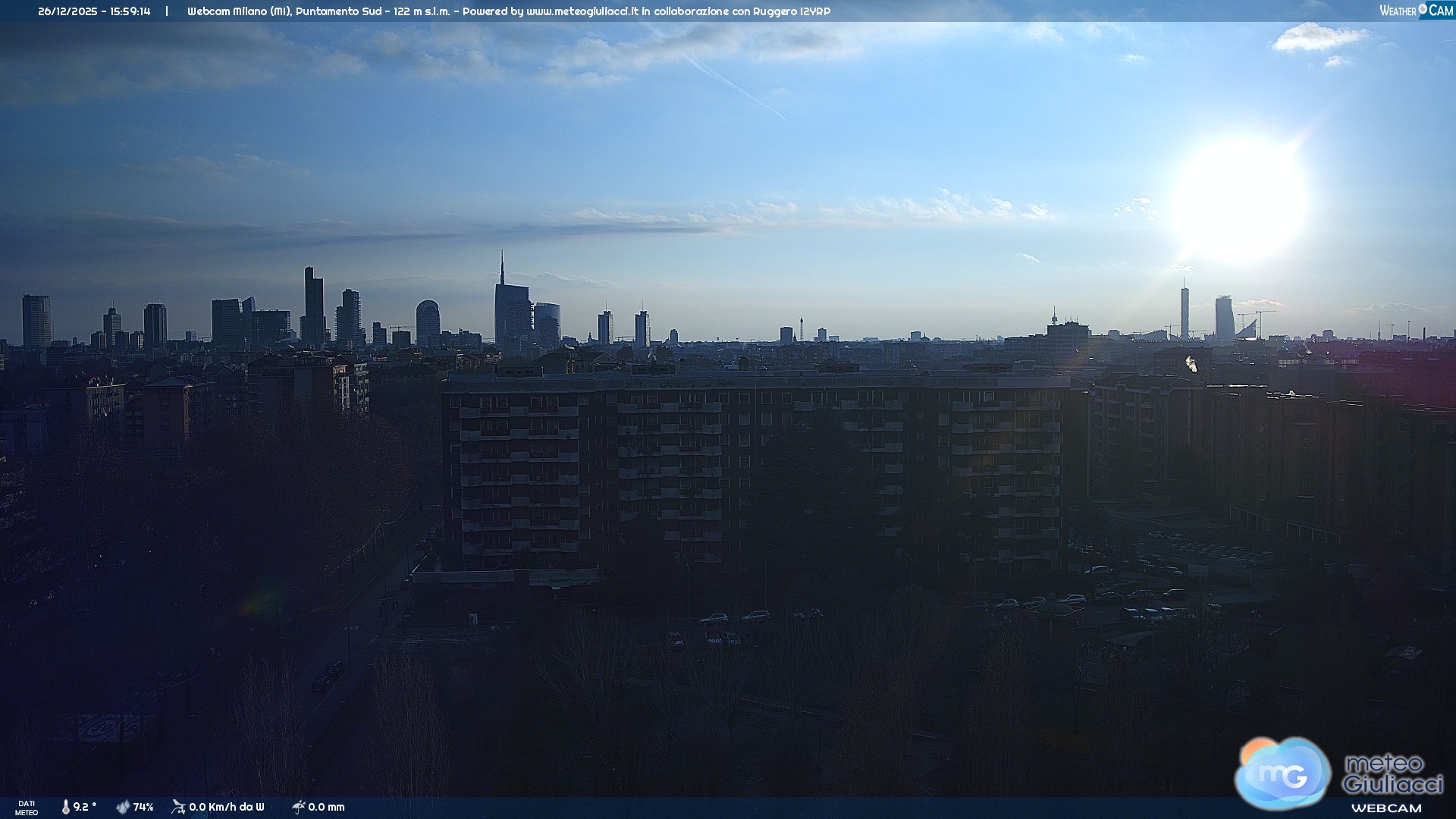Click the meteo Giuliacci brand text

pos(1392,773)
